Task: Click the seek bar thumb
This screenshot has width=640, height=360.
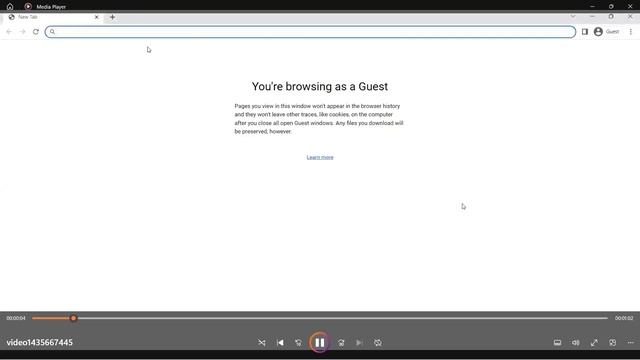Action: [x=73, y=318]
